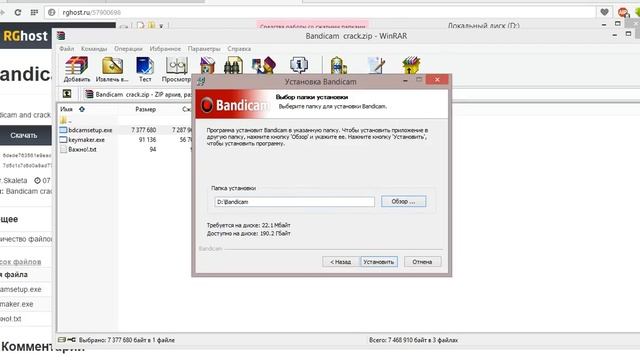Click 'Требуется на диске: 22.1 Мбайт' text
Image resolution: width=640 pixels, height=360 pixels.
point(249,225)
